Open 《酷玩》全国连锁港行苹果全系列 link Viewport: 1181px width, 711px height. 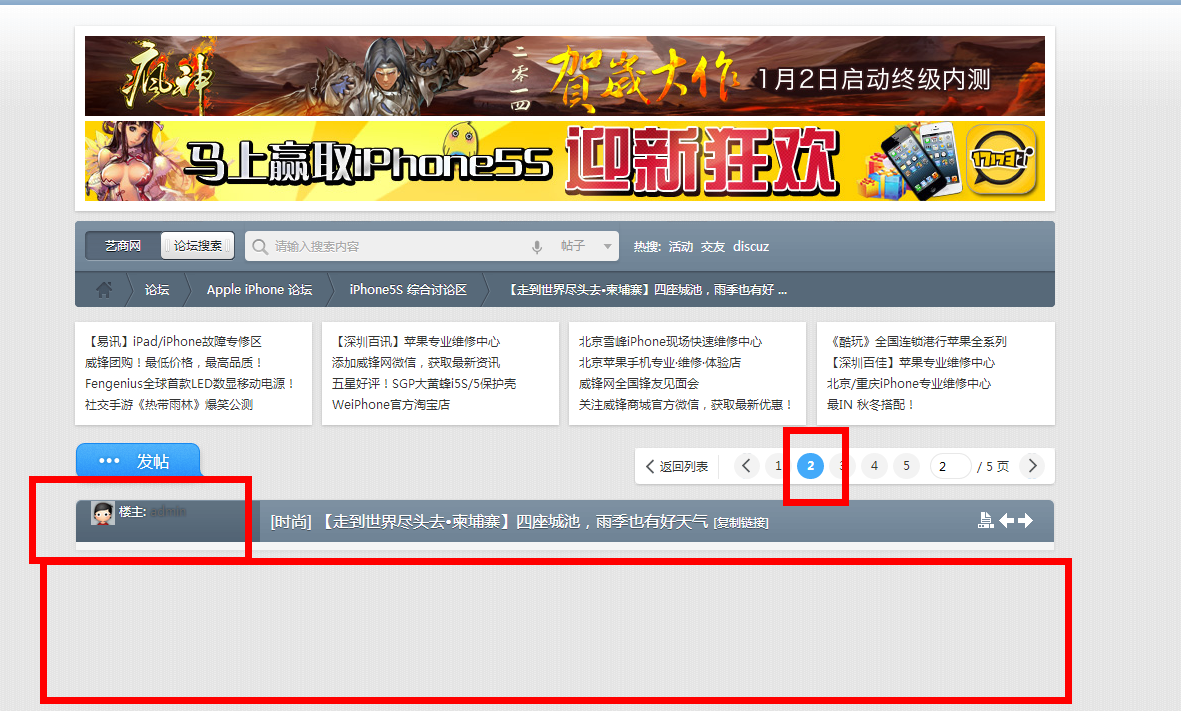point(917,341)
